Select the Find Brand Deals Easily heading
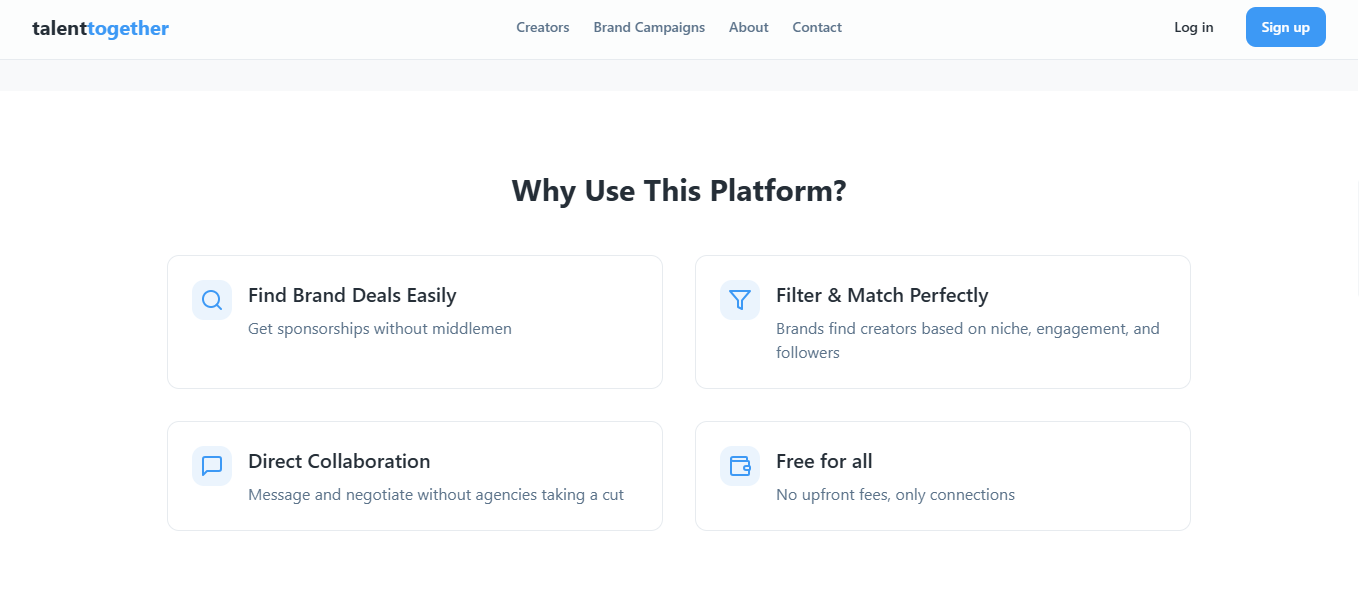This screenshot has height=611, width=1359. 352,295
